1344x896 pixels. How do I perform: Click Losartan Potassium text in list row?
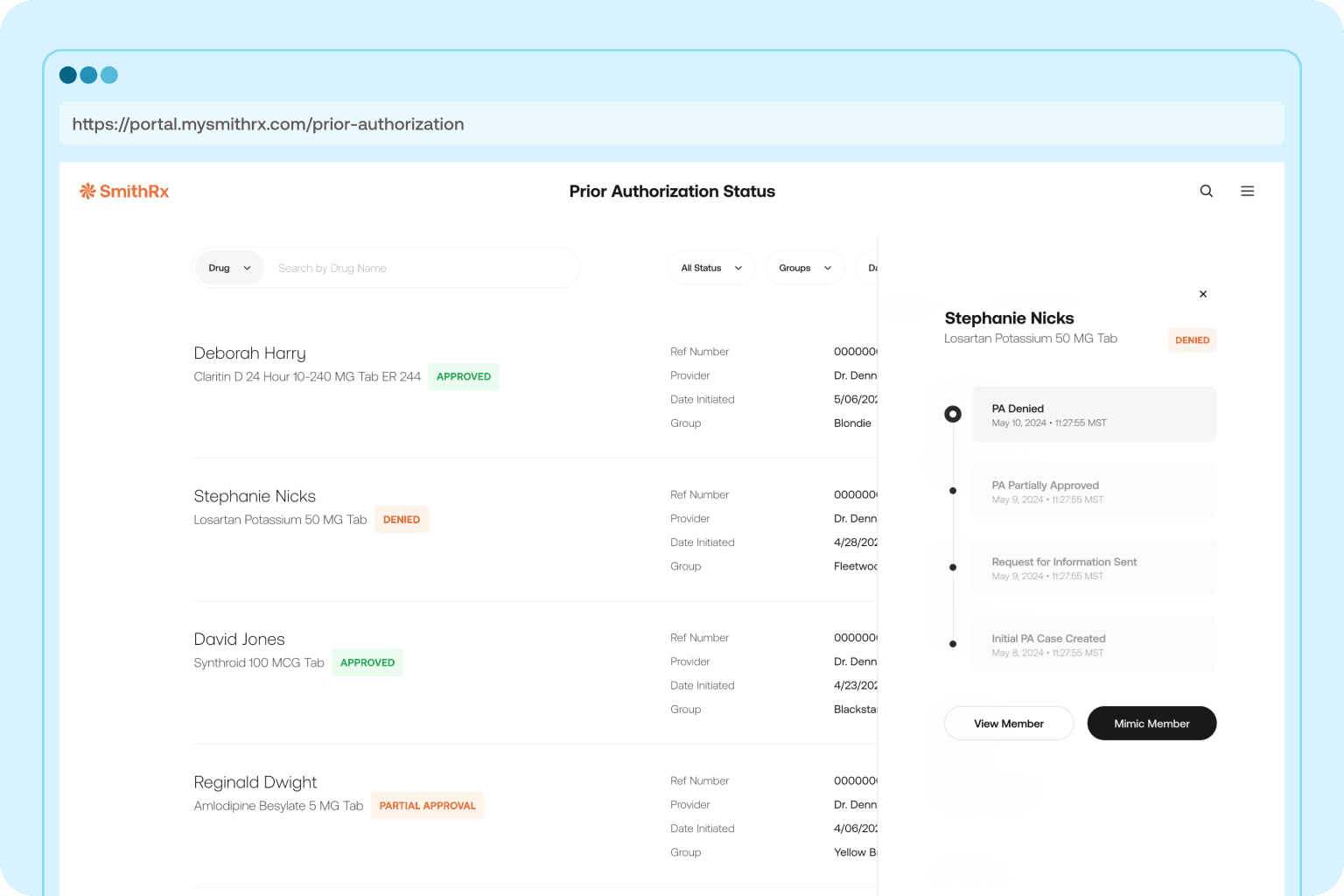coord(280,520)
